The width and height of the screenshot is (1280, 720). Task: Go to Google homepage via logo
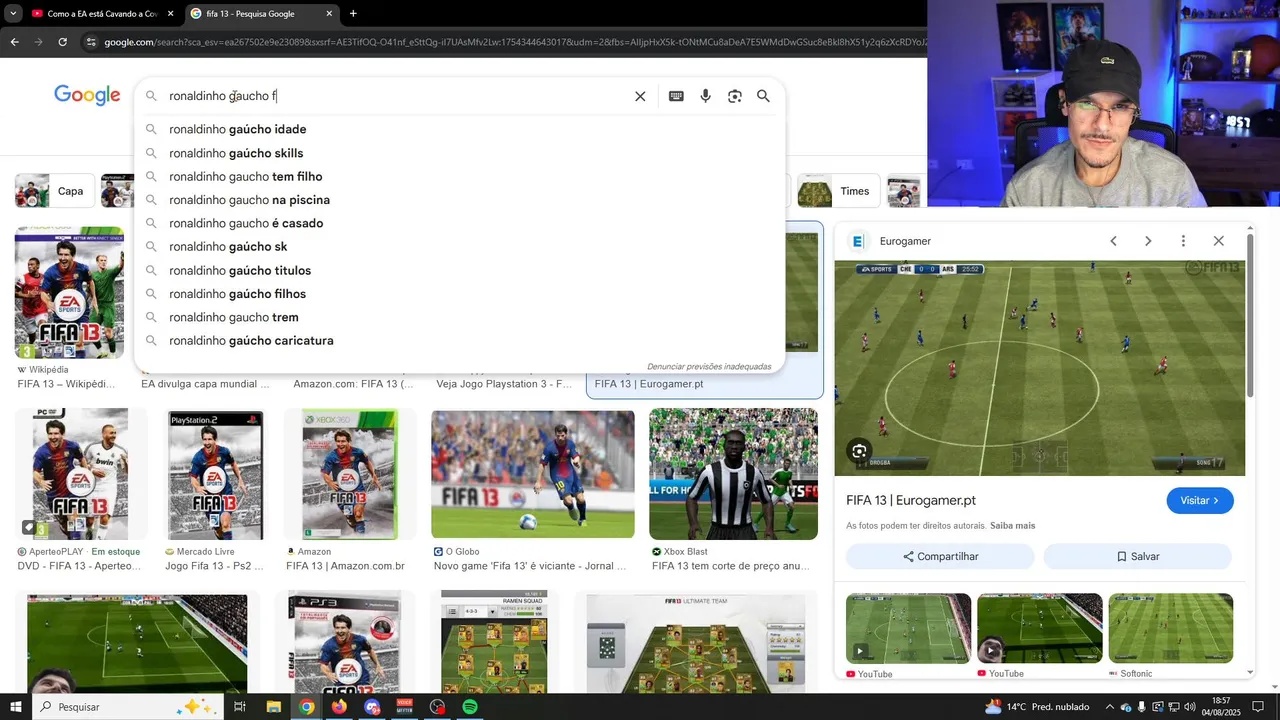tap(87, 95)
